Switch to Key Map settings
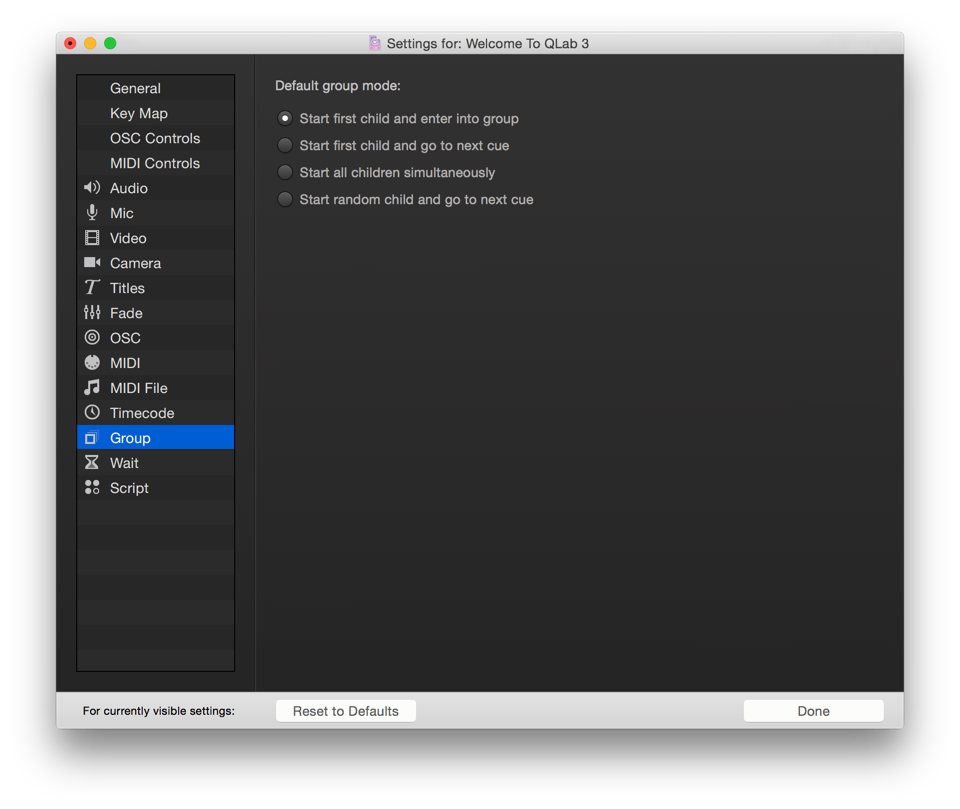960x809 pixels. 139,113
